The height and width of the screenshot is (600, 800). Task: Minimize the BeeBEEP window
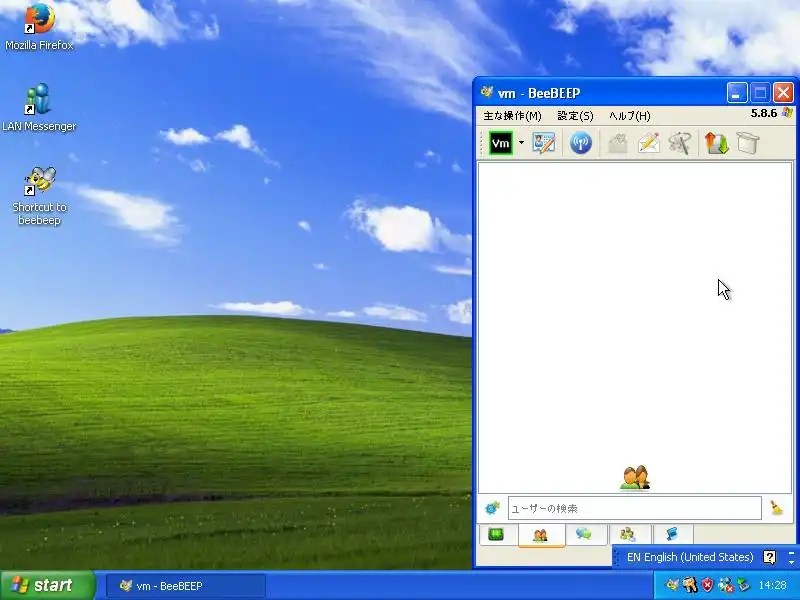(x=737, y=93)
